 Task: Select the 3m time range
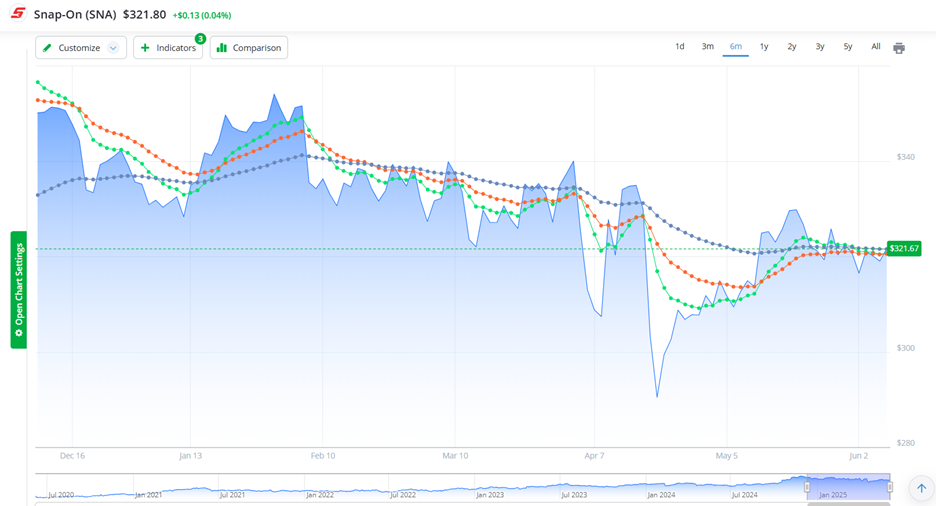[707, 47]
